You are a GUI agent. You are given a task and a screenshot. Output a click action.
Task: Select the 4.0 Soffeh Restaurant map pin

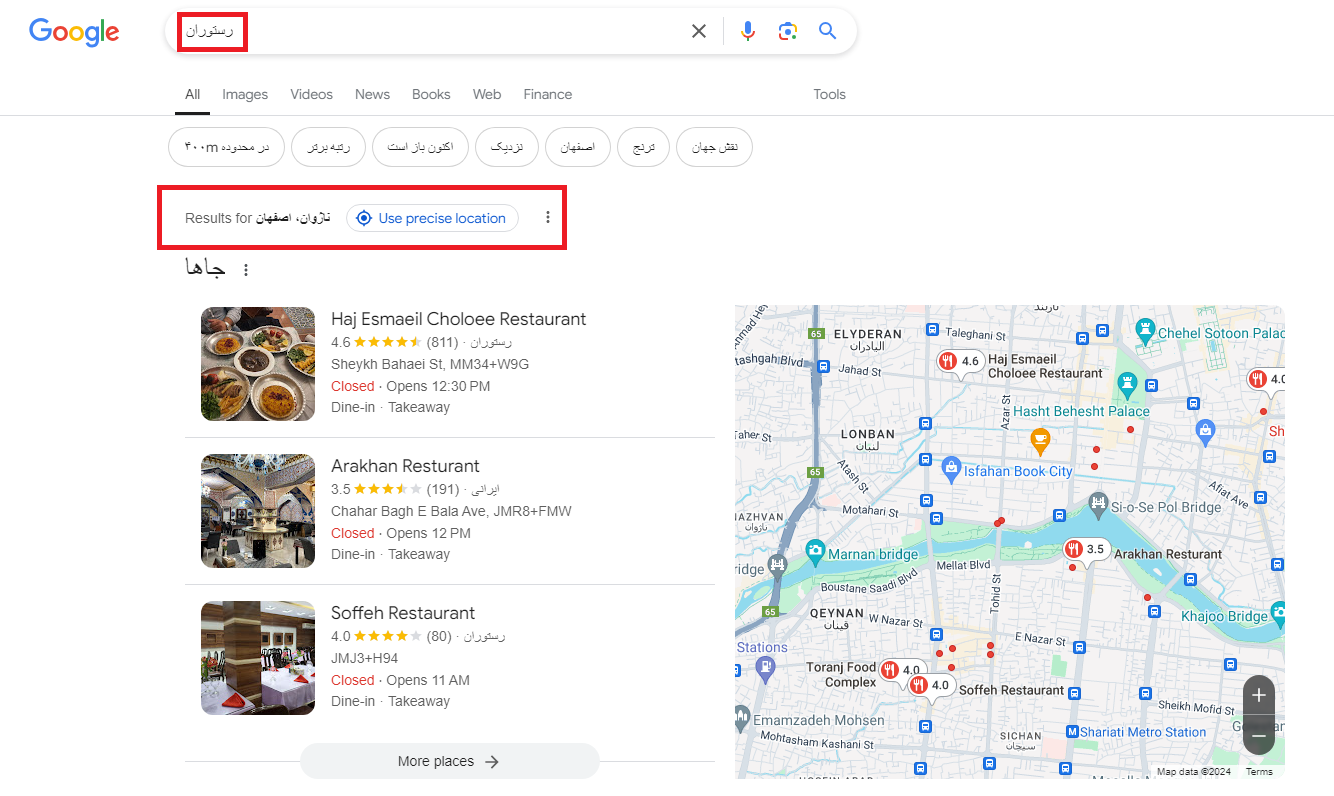(x=931, y=686)
